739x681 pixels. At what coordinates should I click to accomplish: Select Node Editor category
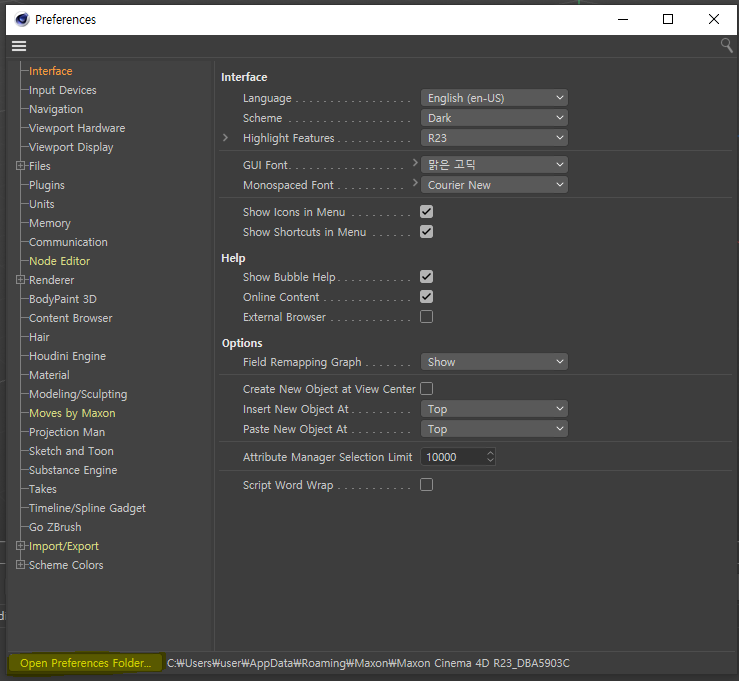pos(59,261)
